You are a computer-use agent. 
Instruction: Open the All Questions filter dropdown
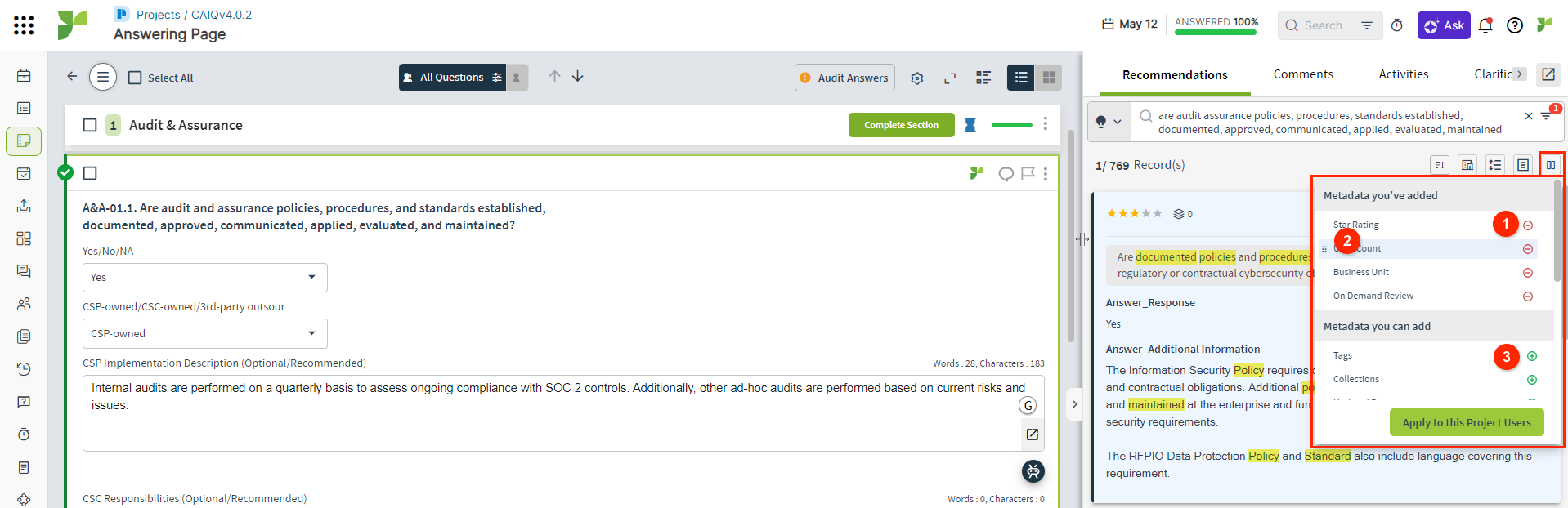452,78
